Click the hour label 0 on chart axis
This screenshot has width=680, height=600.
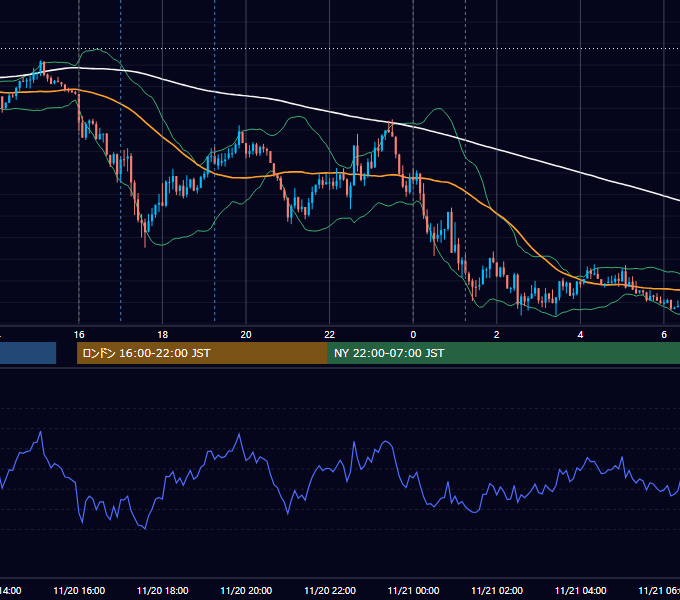413,335
